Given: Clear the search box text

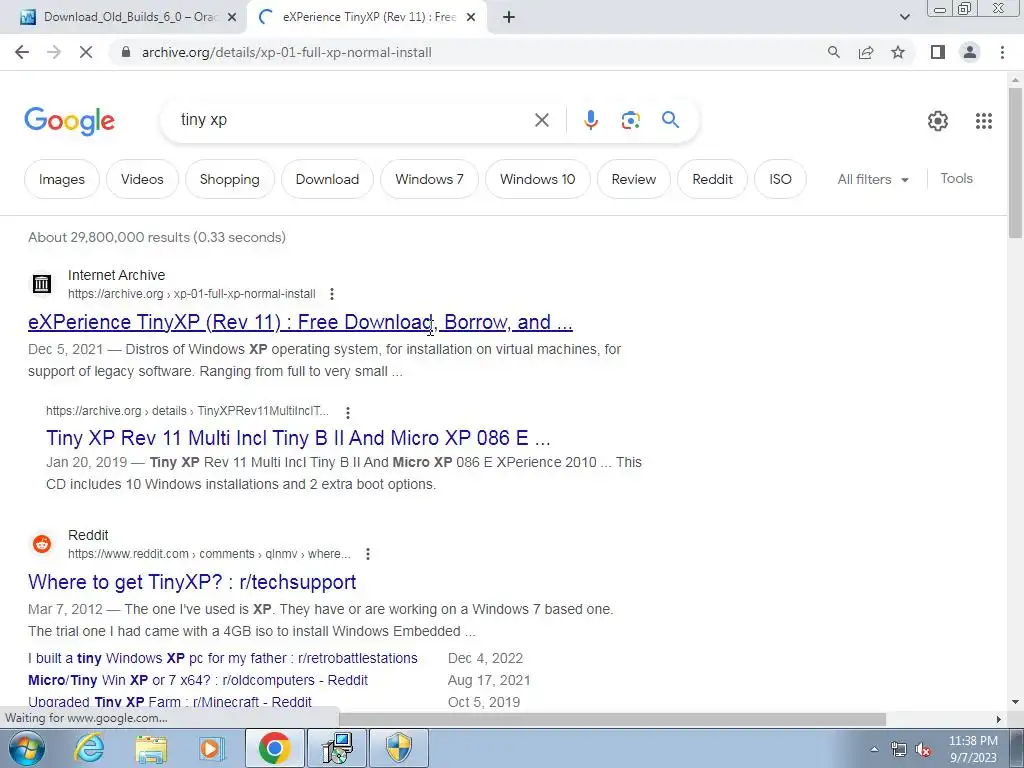Looking at the screenshot, I should 541,120.
